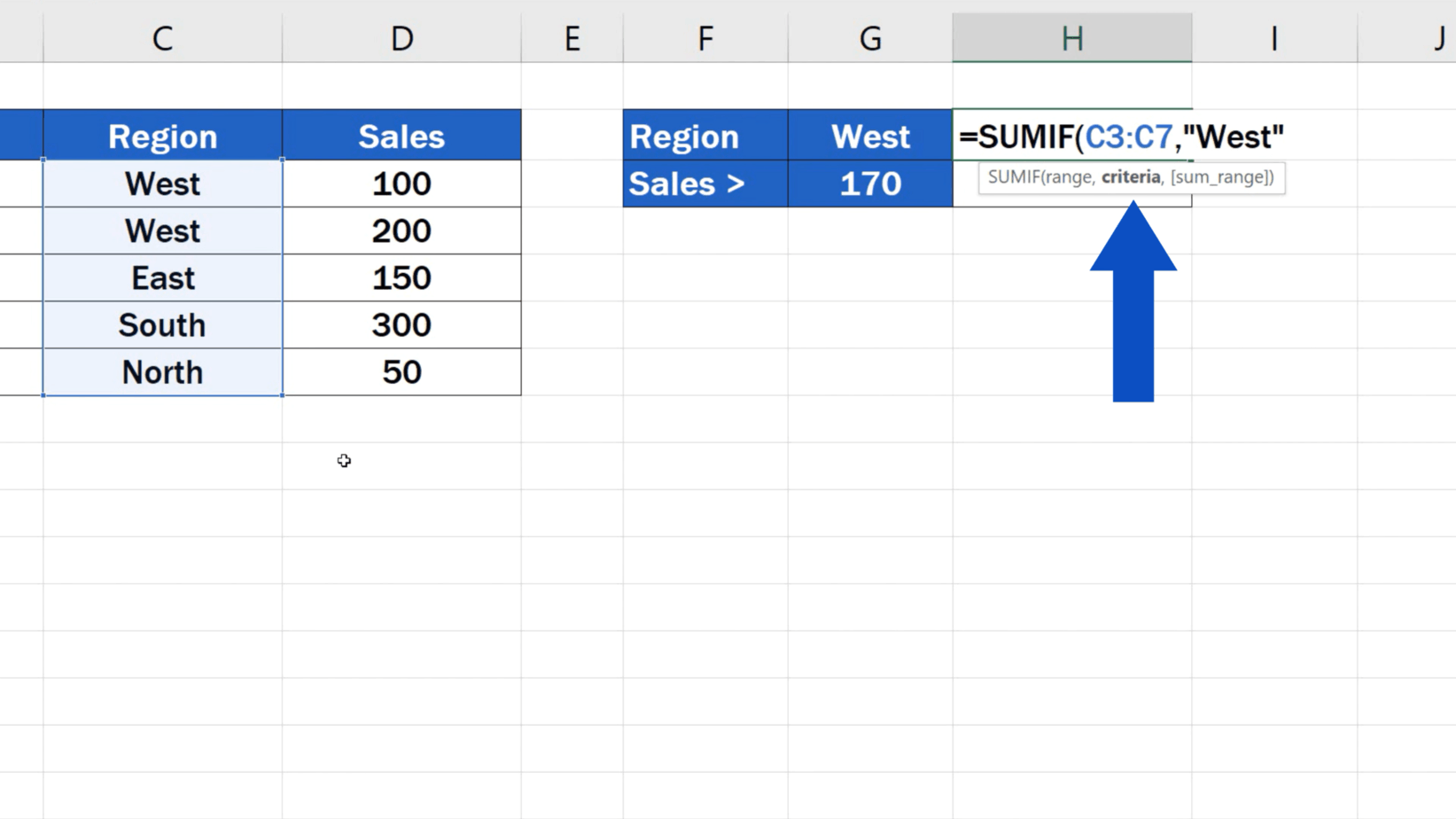Viewport: 1456px width, 819px height.
Task: Click the Region table header cell
Action: click(x=162, y=136)
